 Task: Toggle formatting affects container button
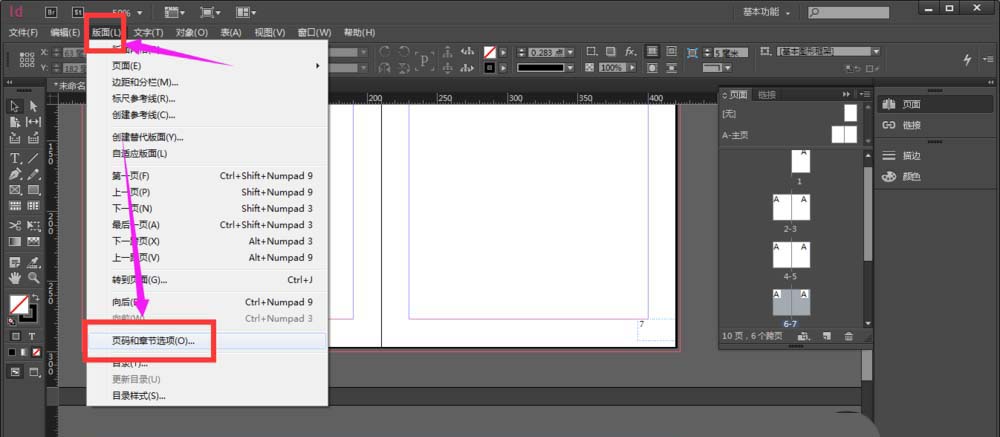point(16,336)
